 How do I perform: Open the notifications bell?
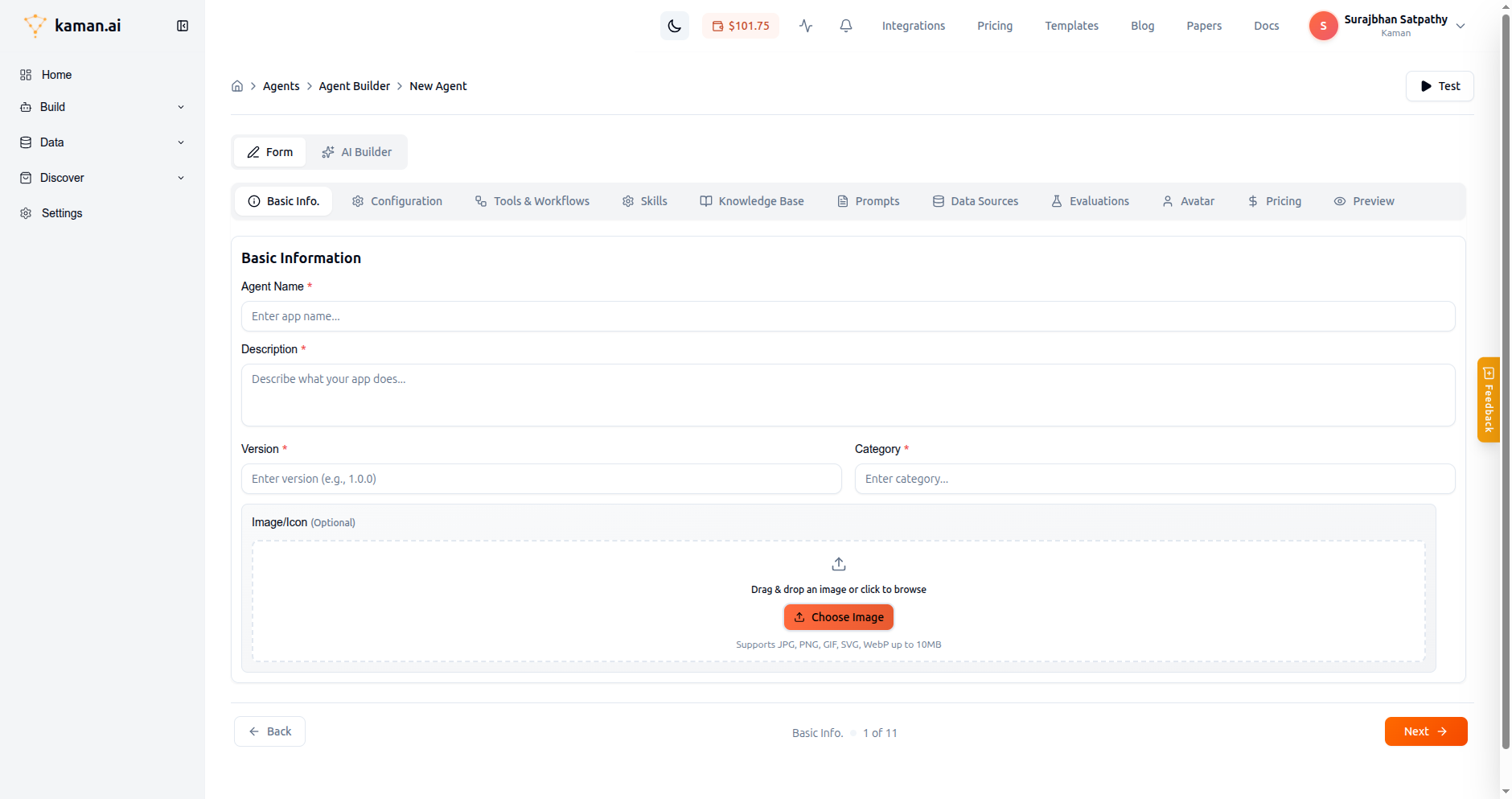(x=845, y=26)
